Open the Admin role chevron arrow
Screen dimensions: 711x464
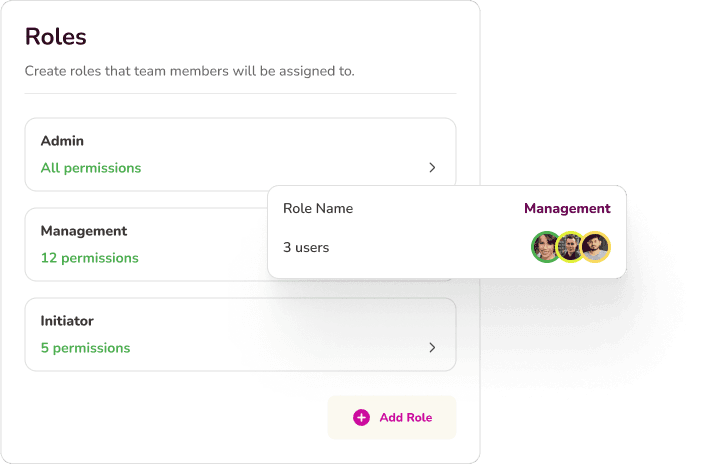click(432, 168)
